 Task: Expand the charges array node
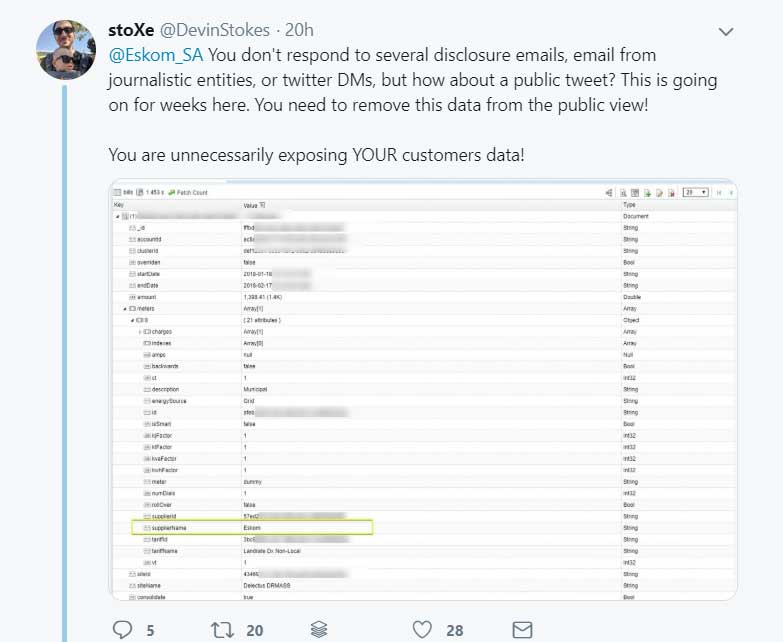140,331
